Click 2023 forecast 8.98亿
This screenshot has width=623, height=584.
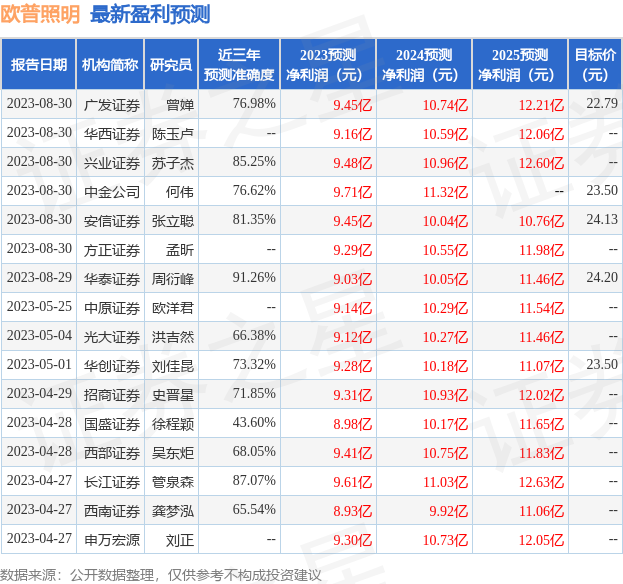click(352, 424)
